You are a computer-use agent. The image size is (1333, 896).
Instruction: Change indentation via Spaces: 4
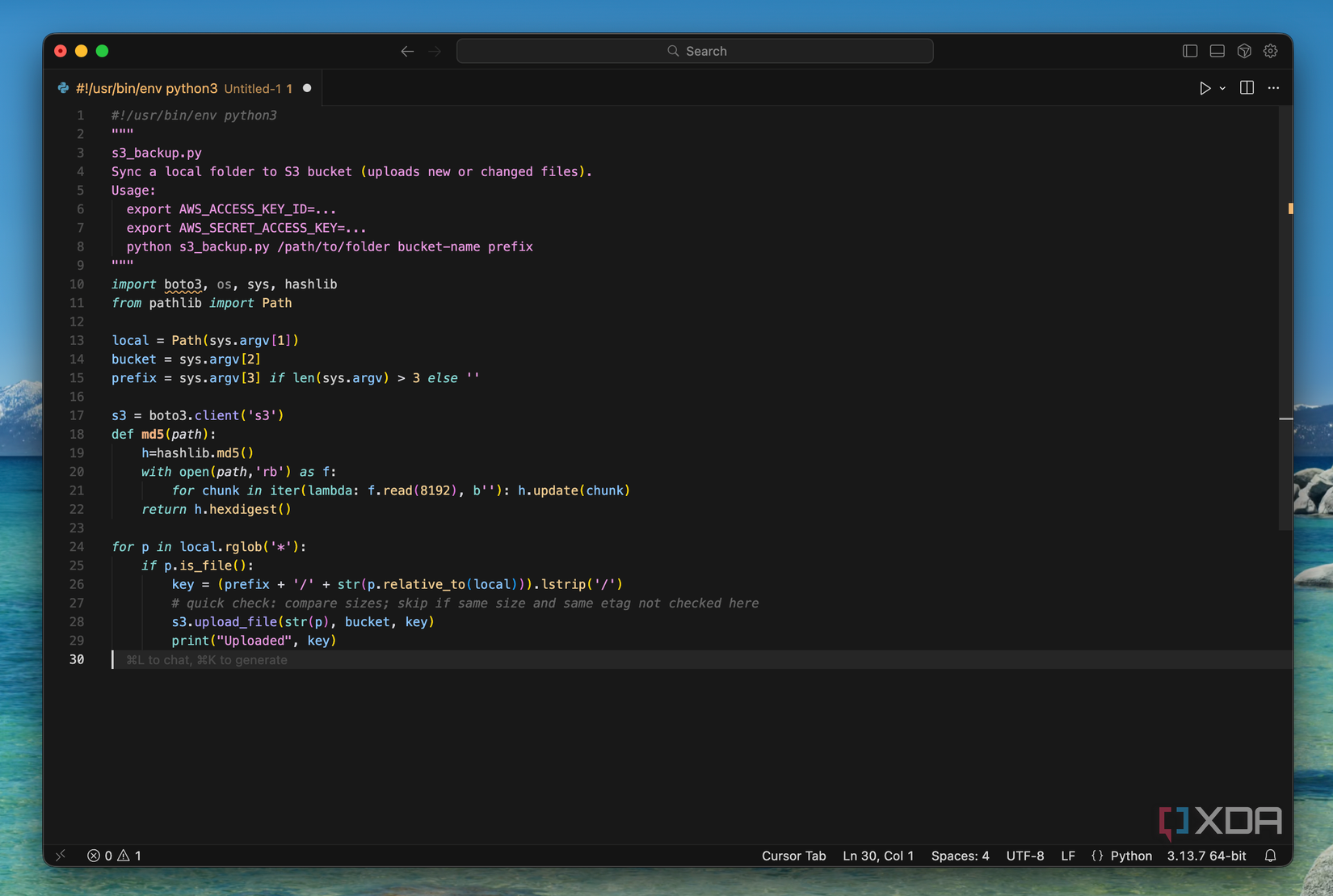[960, 856]
